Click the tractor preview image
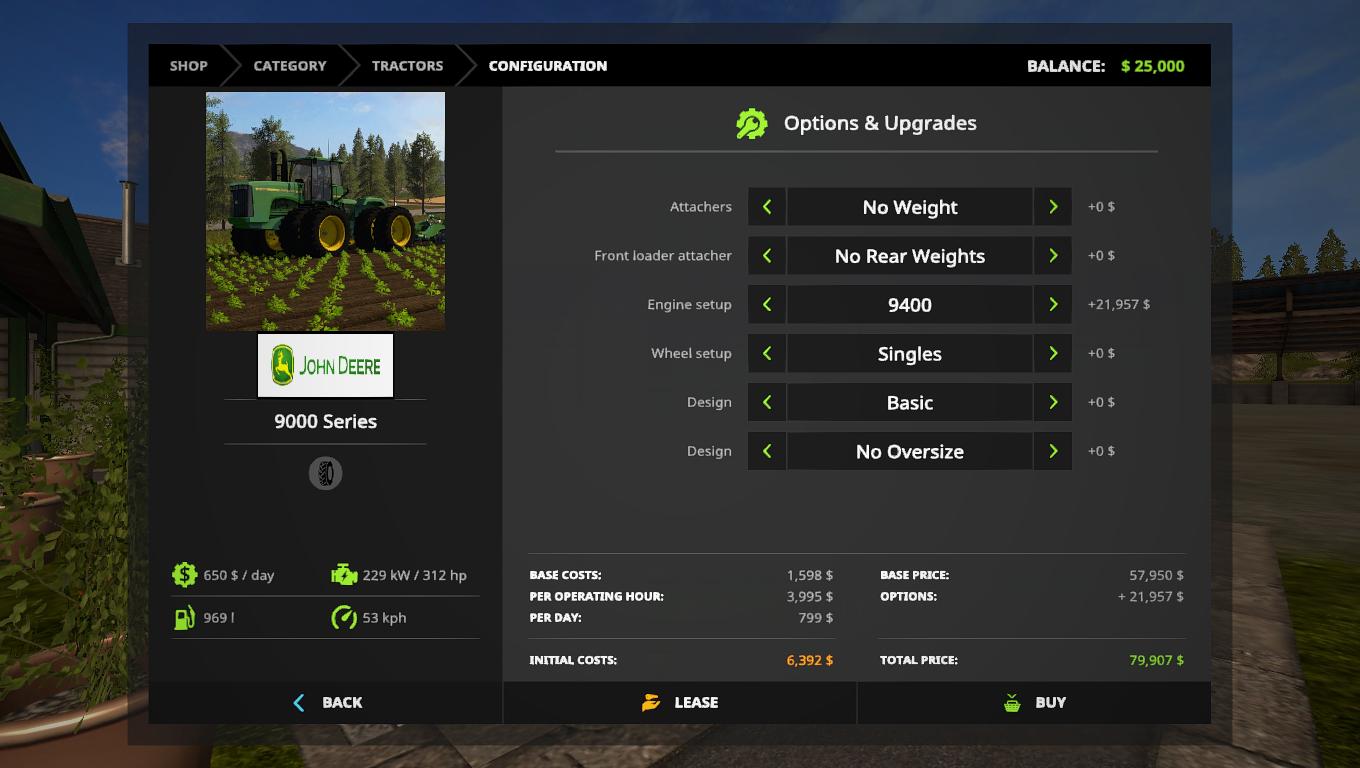1360x768 pixels. [x=325, y=211]
